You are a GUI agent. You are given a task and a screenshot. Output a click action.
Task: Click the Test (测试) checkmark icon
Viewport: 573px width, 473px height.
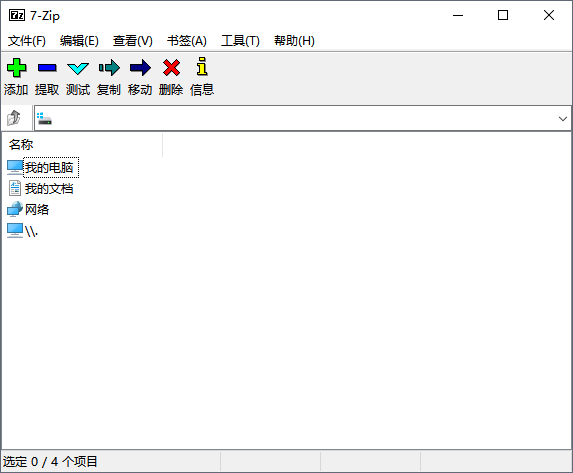point(78,68)
